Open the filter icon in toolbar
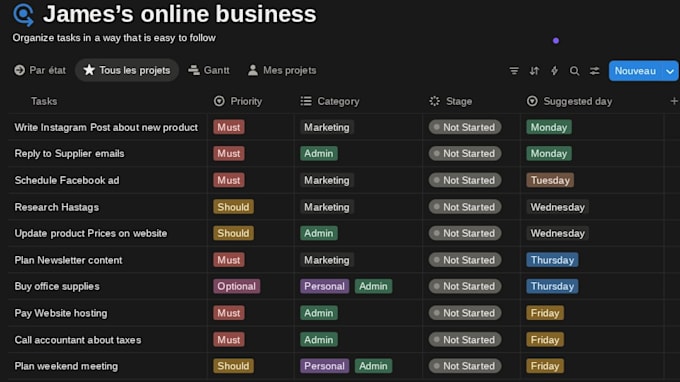 (x=514, y=71)
